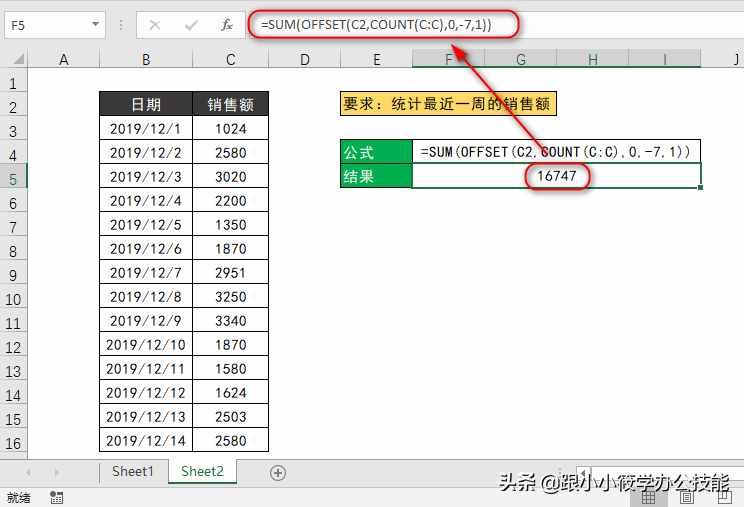
Task: Click cell with value 1350
Action: tap(231, 224)
